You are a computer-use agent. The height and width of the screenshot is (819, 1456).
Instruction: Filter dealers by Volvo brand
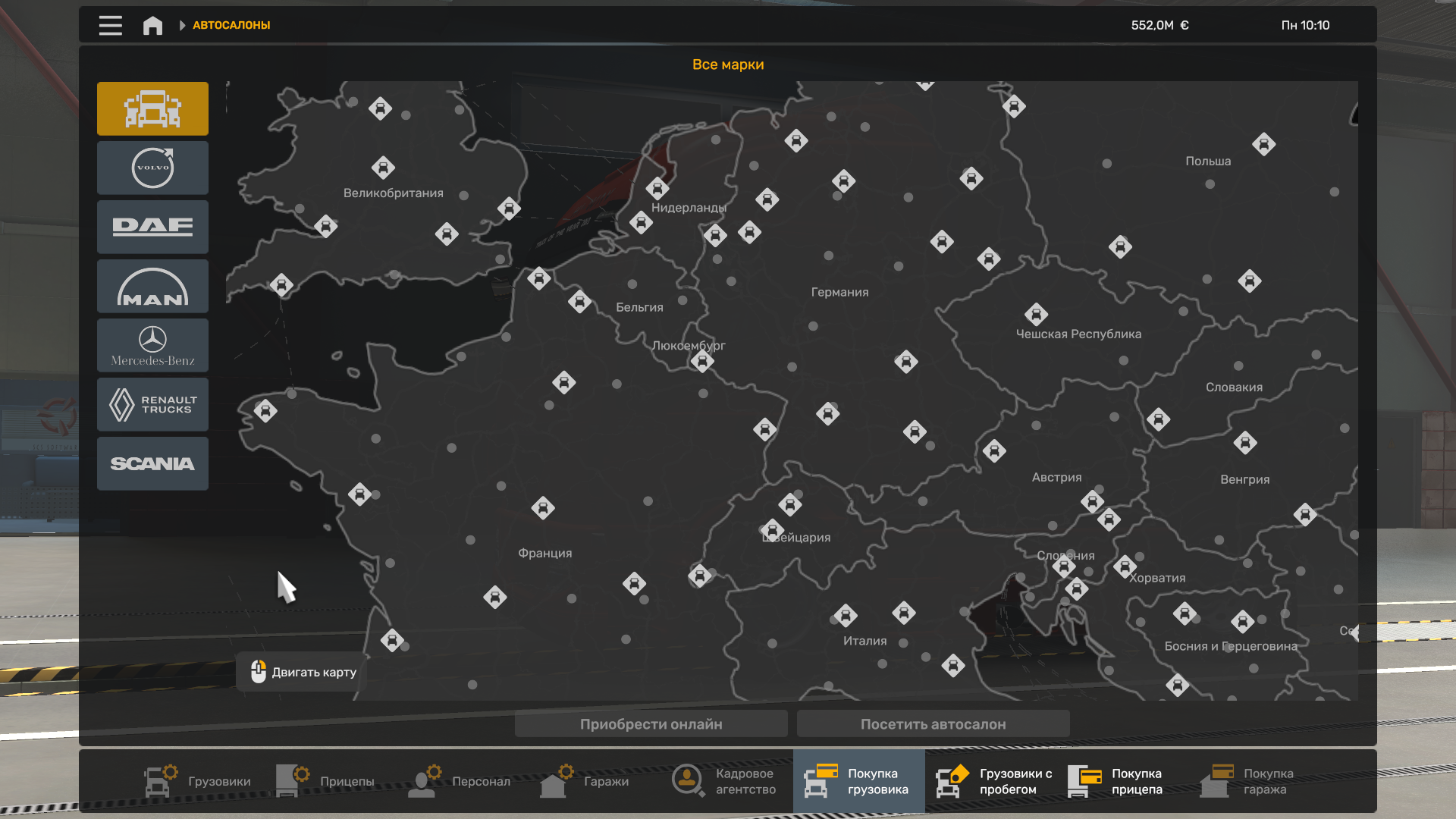(152, 168)
